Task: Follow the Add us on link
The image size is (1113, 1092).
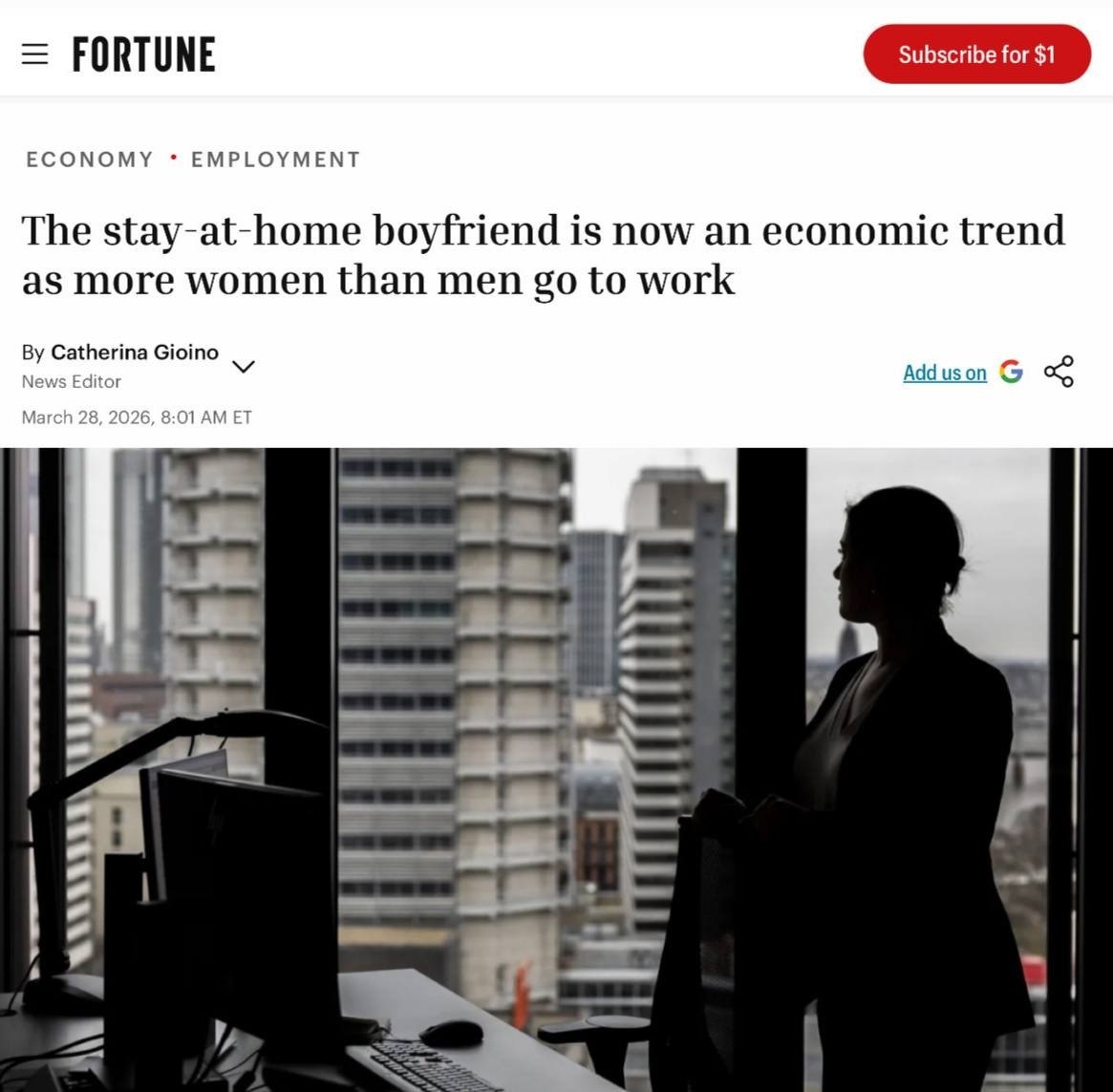Action: (x=944, y=372)
